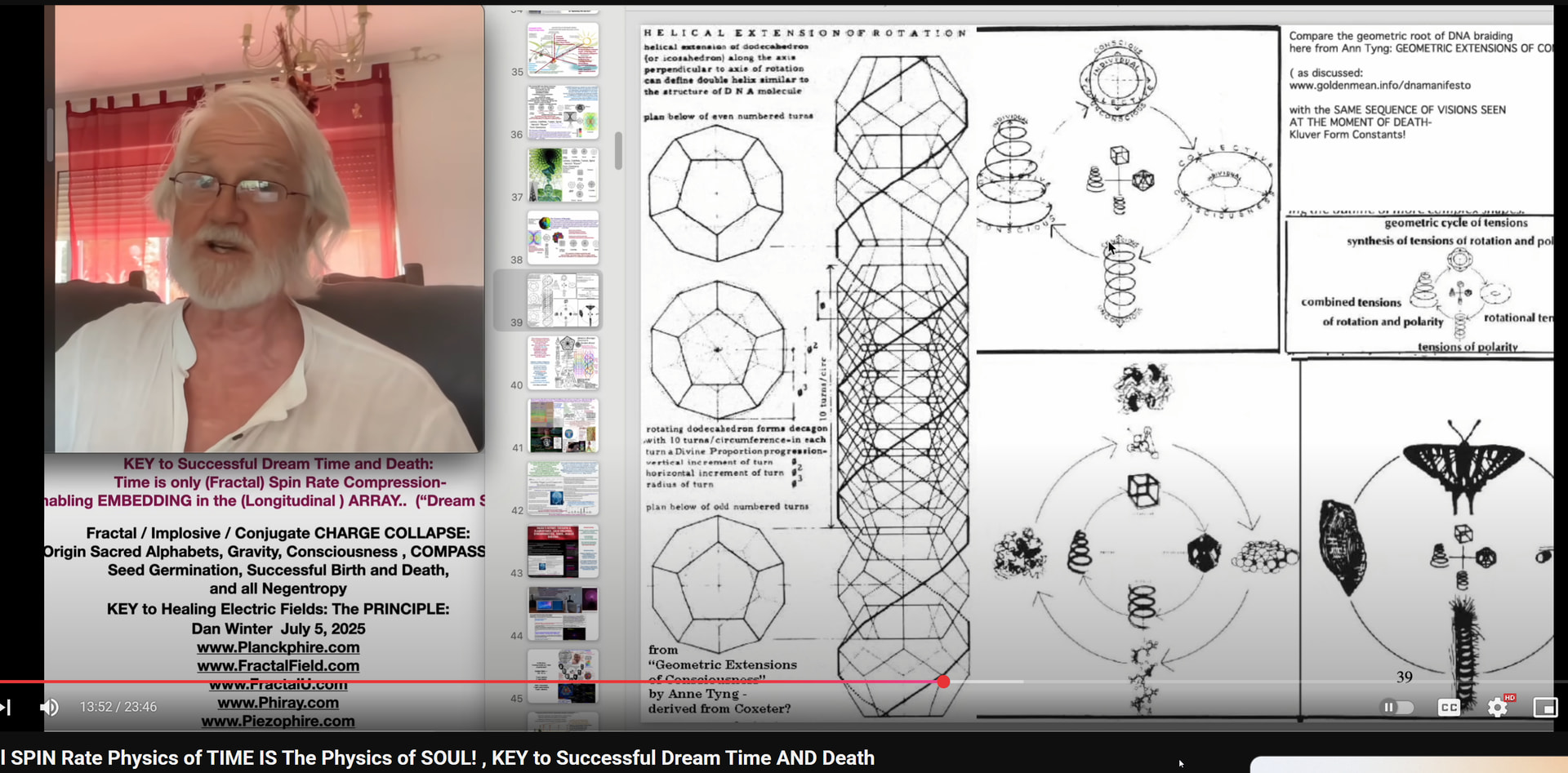Select slide thumbnail 36

(x=563, y=112)
